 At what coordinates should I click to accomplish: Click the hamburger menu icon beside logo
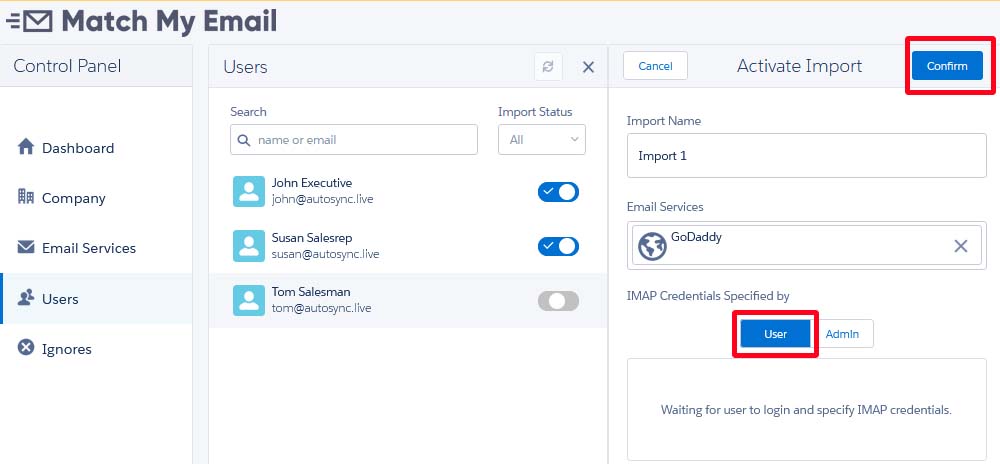coord(14,20)
